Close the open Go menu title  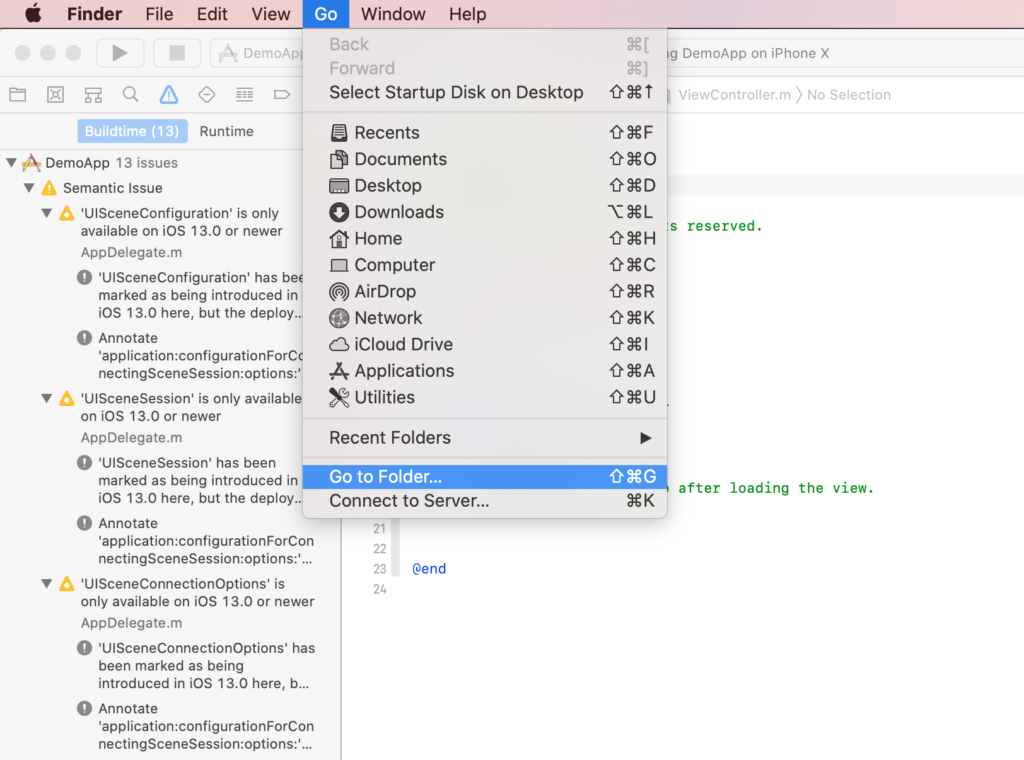coord(326,14)
